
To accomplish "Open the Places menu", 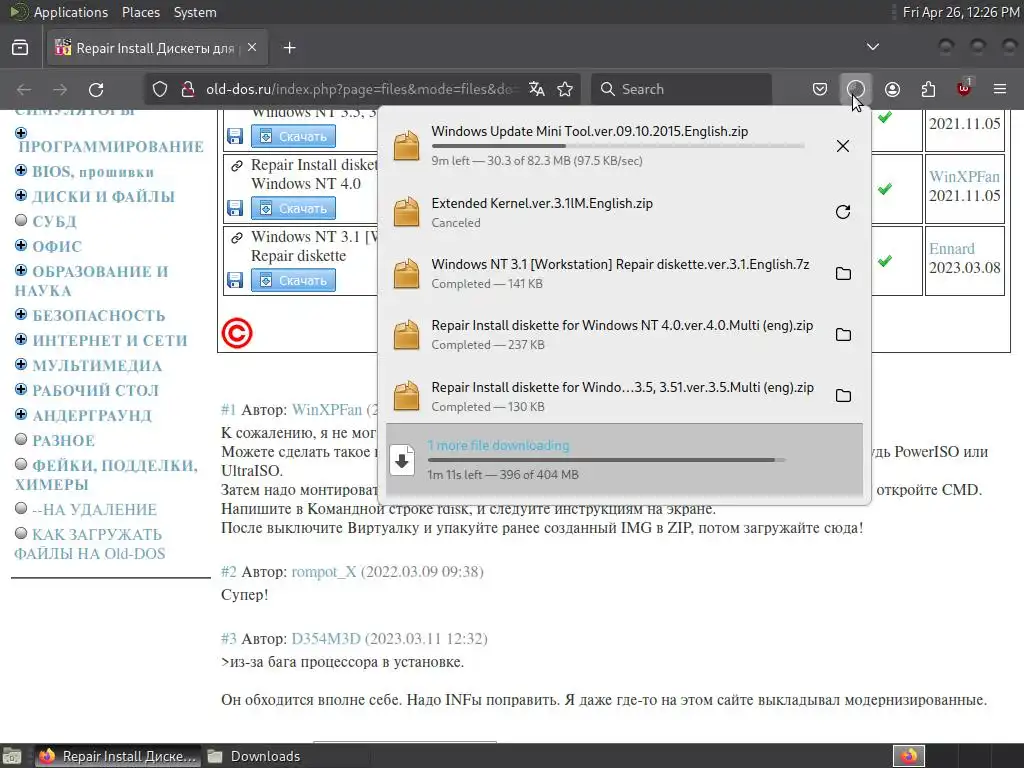I will (x=140, y=12).
